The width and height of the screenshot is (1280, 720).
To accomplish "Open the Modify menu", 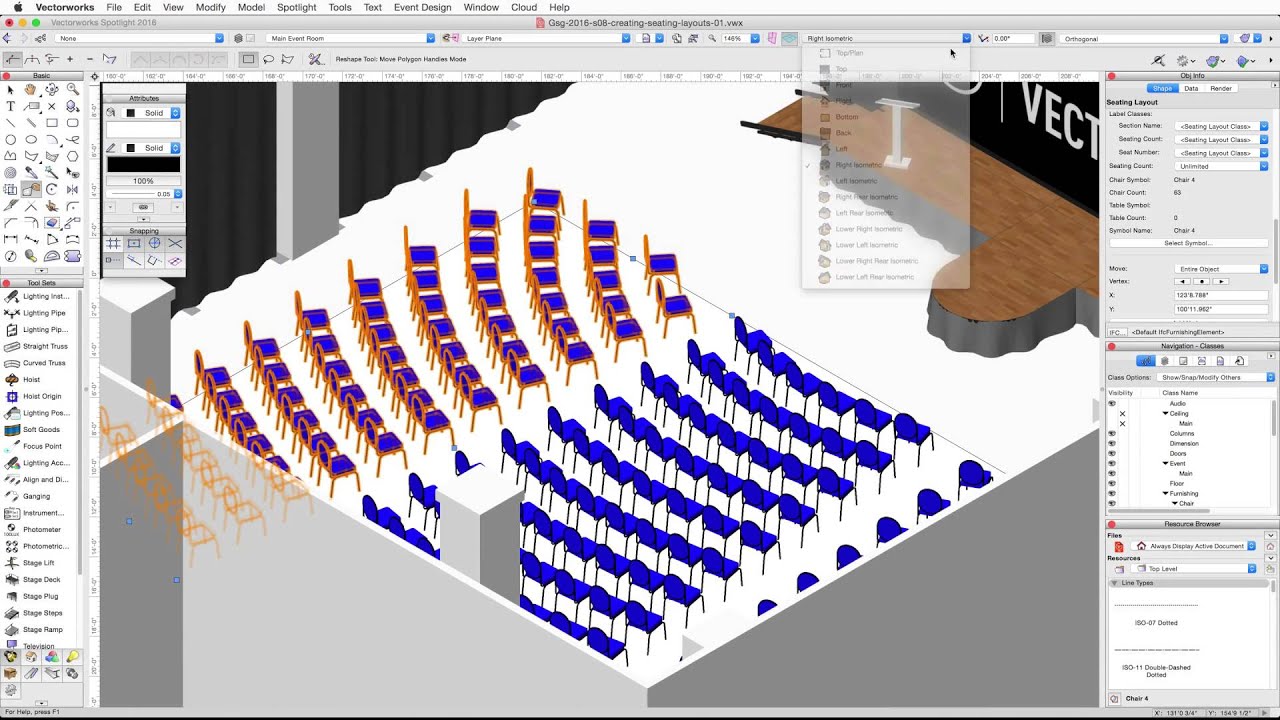I will point(210,7).
